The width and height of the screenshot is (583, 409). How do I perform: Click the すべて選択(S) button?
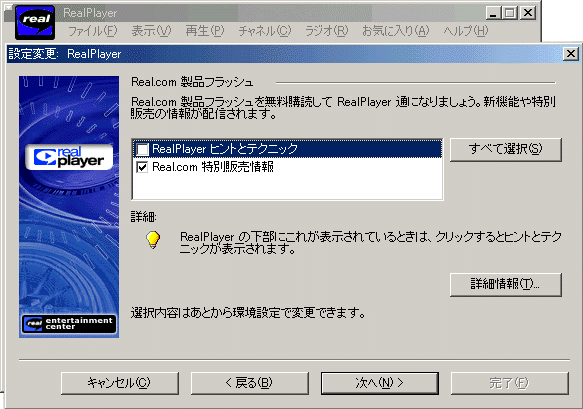tap(506, 149)
